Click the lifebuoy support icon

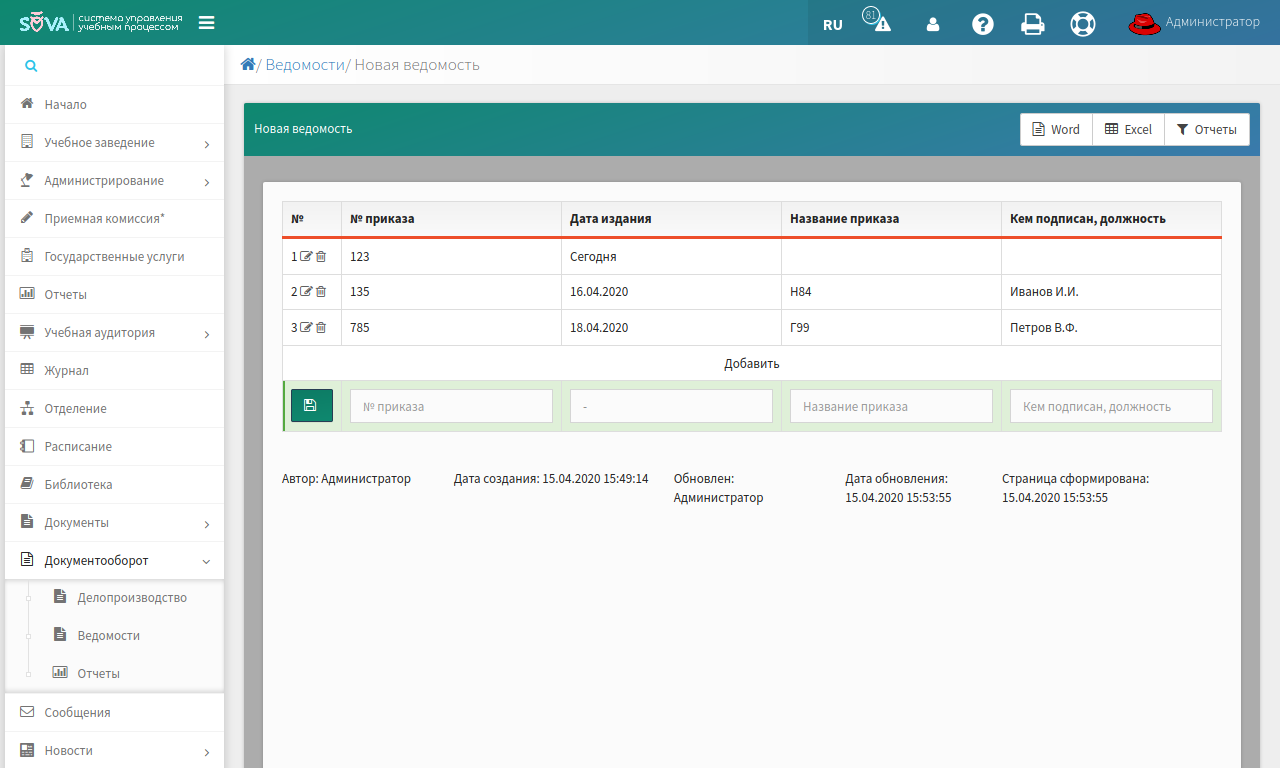[1083, 24]
